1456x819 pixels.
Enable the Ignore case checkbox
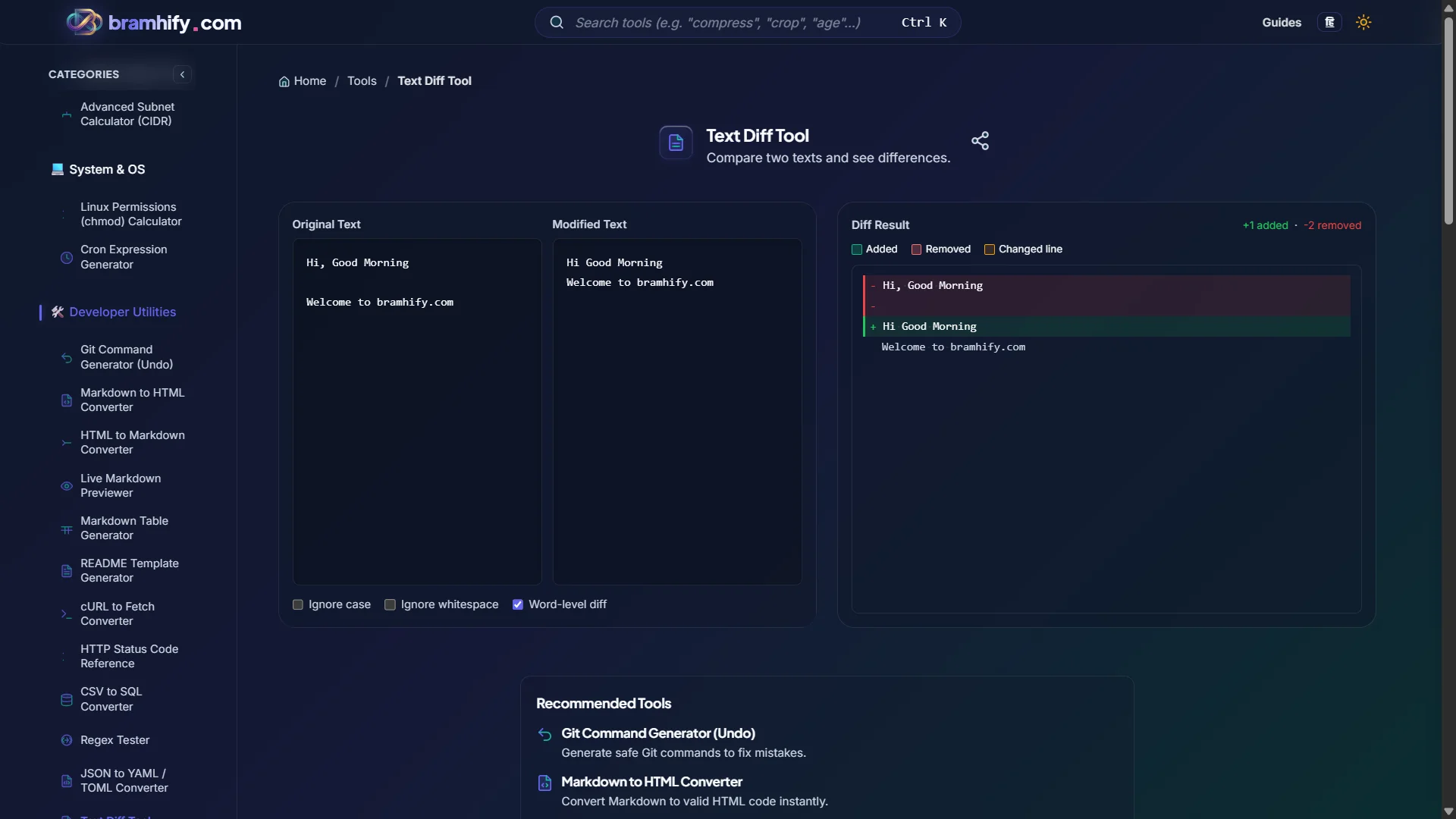click(298, 604)
